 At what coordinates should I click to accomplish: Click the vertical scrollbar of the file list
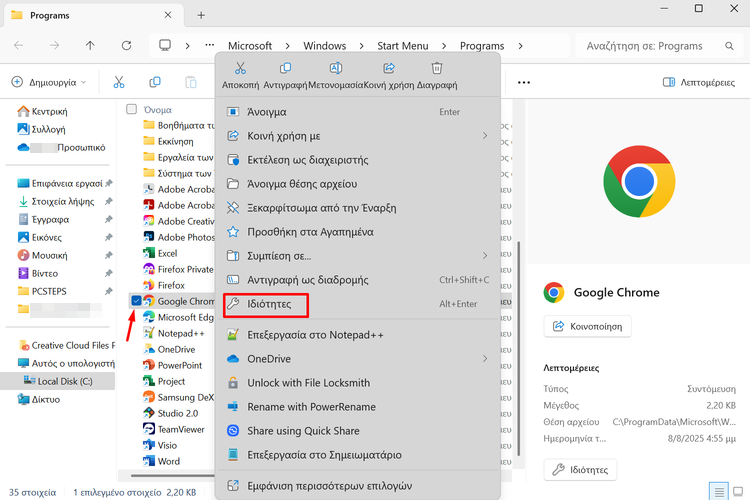point(518,348)
